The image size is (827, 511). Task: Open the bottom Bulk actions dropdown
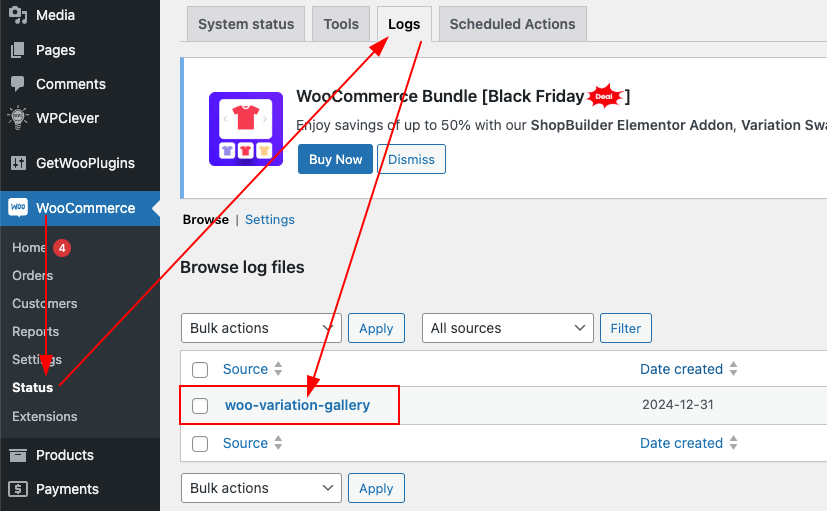coord(261,488)
